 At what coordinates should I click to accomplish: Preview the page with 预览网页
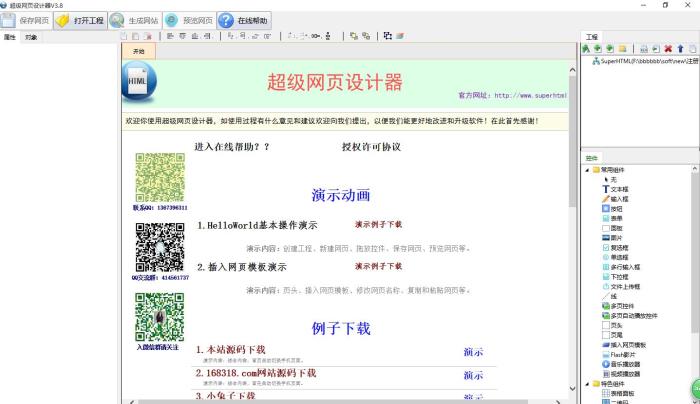[x=190, y=21]
